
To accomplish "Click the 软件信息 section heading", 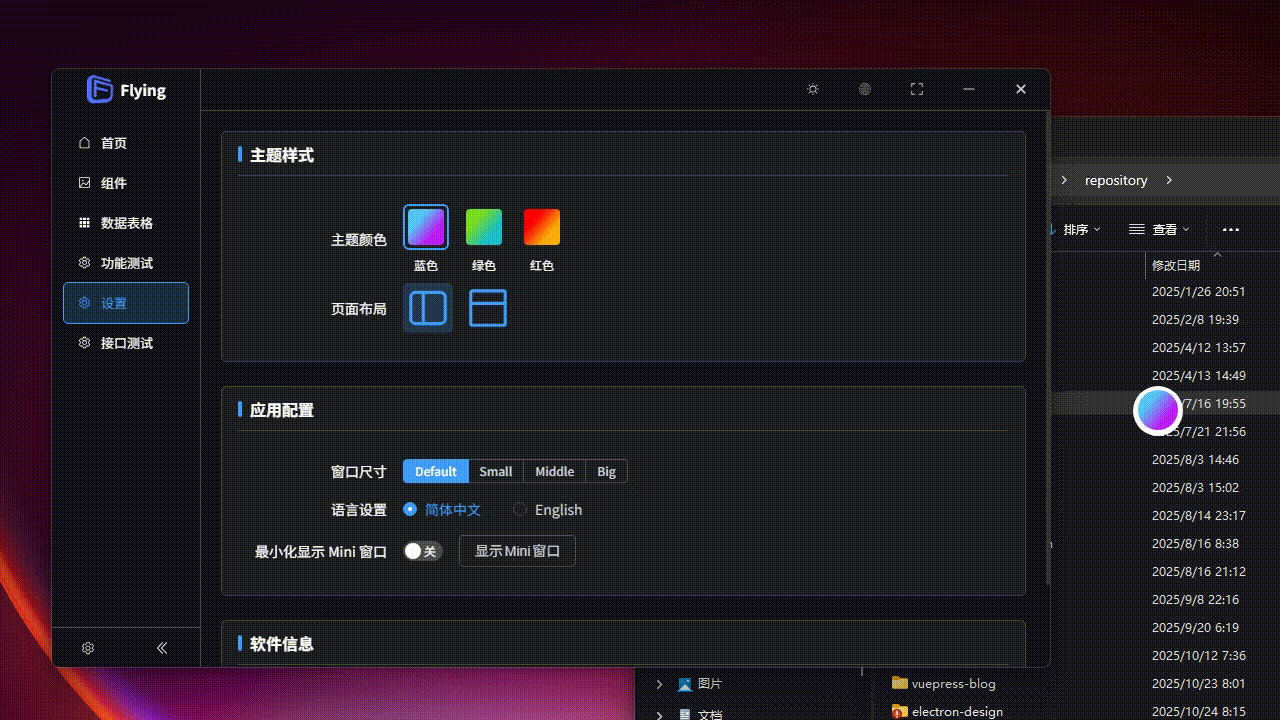I will (282, 644).
